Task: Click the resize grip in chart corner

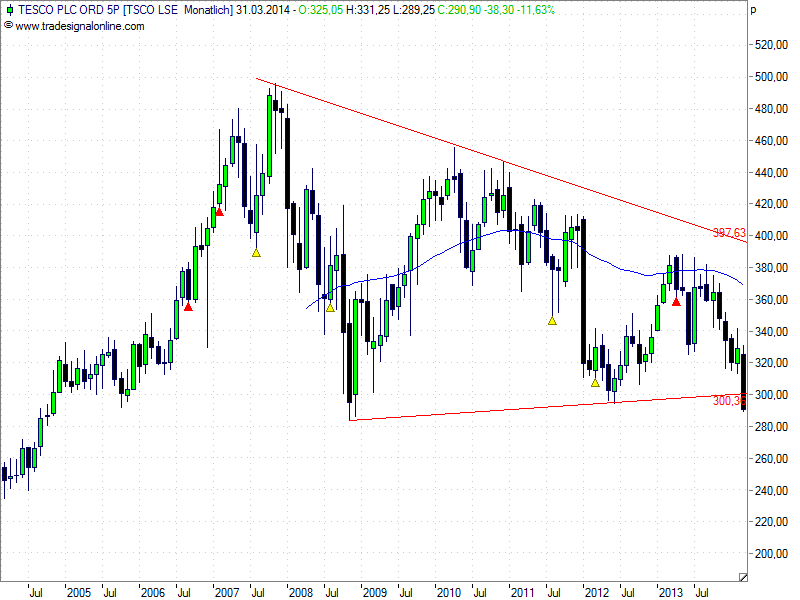Action: [742, 576]
